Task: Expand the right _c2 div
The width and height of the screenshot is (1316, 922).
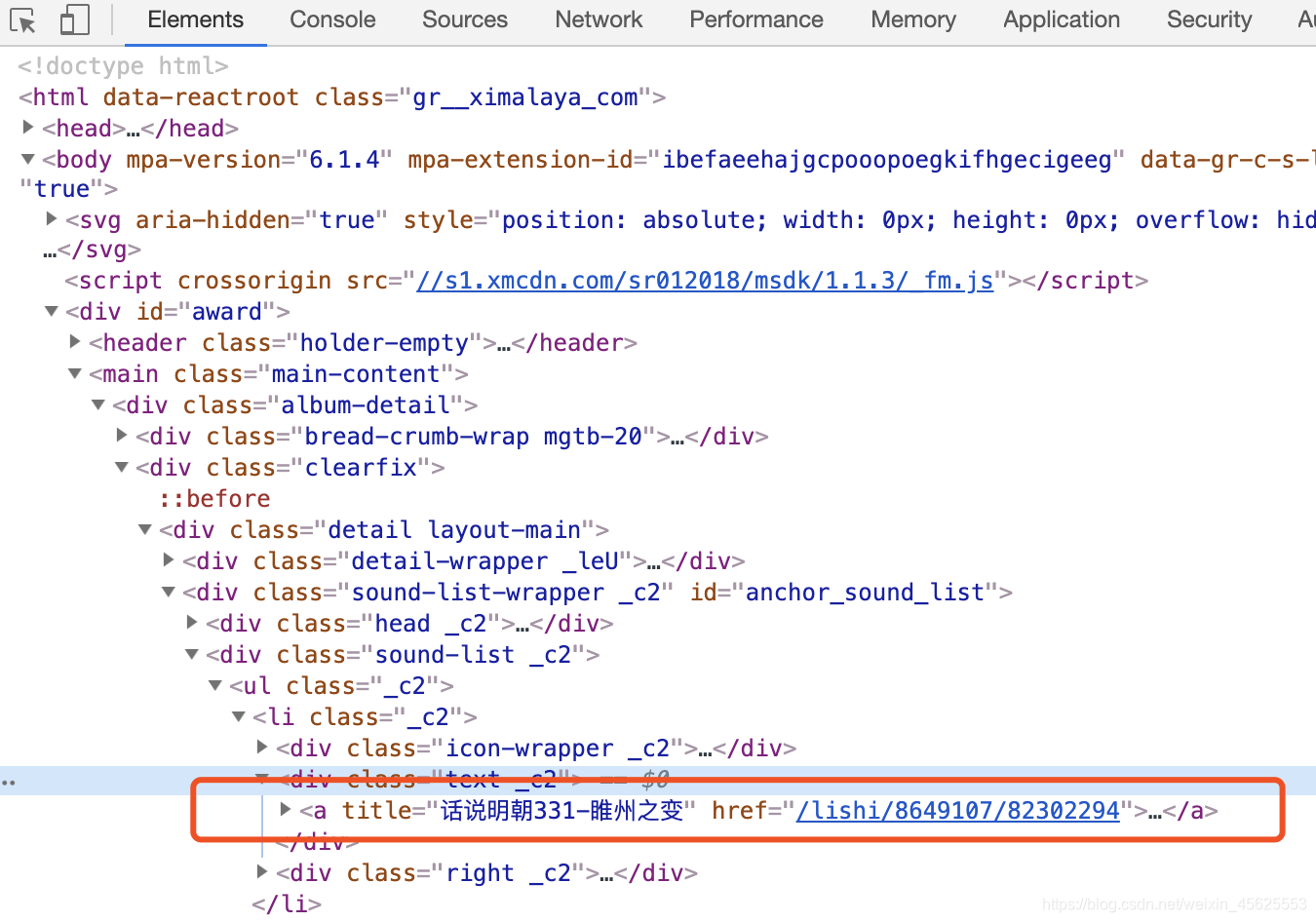Action: pyautogui.click(x=262, y=872)
